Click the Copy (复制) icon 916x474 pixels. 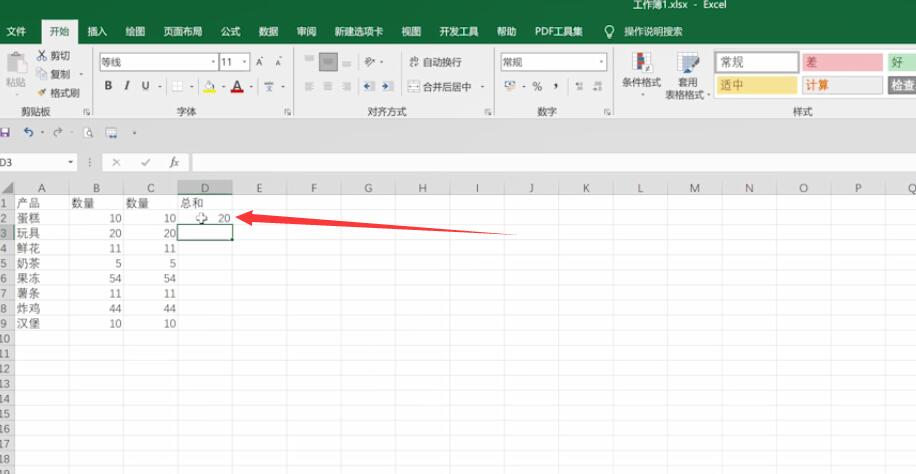pyautogui.click(x=42, y=74)
